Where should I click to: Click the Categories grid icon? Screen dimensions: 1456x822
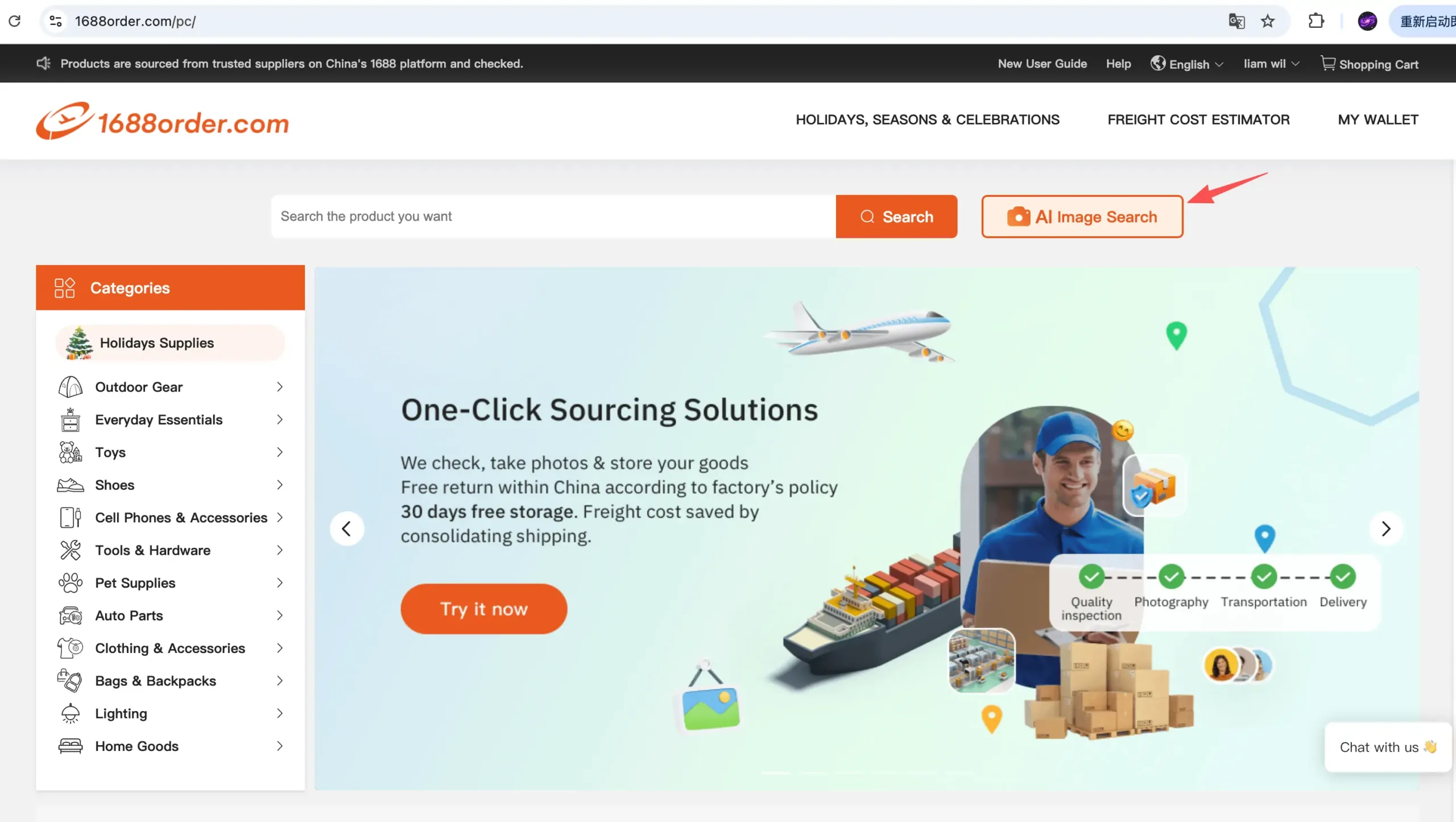pyautogui.click(x=64, y=288)
